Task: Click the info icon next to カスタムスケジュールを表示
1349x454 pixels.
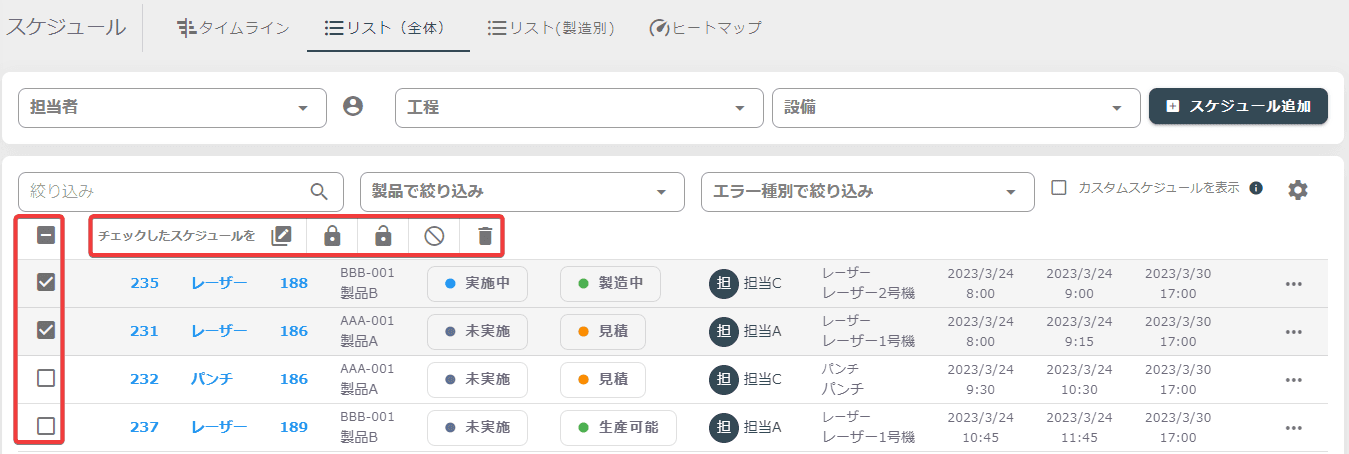Action: (1256, 188)
